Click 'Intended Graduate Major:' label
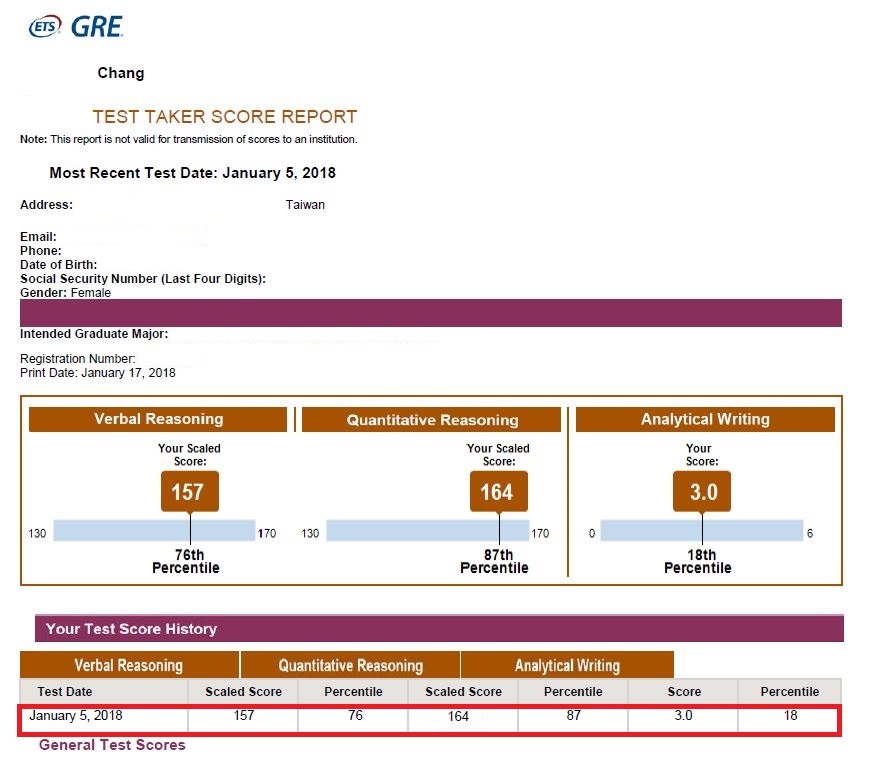 (x=94, y=334)
